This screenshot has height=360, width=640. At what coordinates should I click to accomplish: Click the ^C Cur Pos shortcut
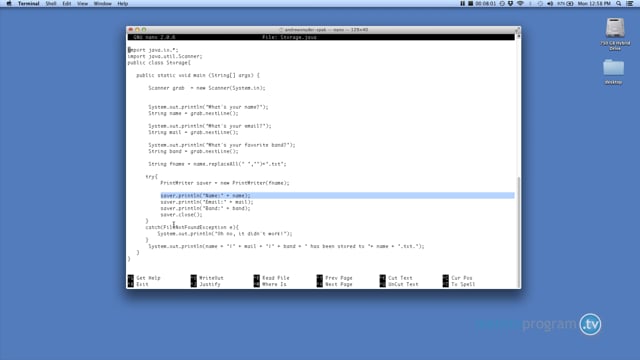click(458, 278)
